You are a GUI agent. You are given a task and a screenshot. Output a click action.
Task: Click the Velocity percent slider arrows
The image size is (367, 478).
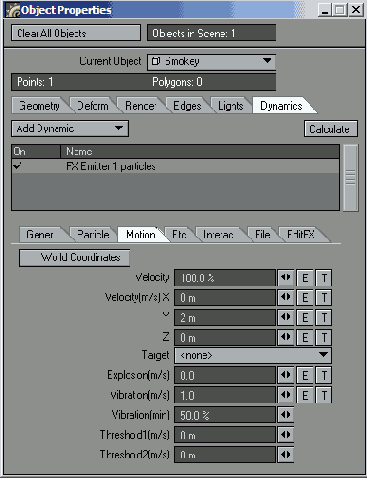click(286, 278)
